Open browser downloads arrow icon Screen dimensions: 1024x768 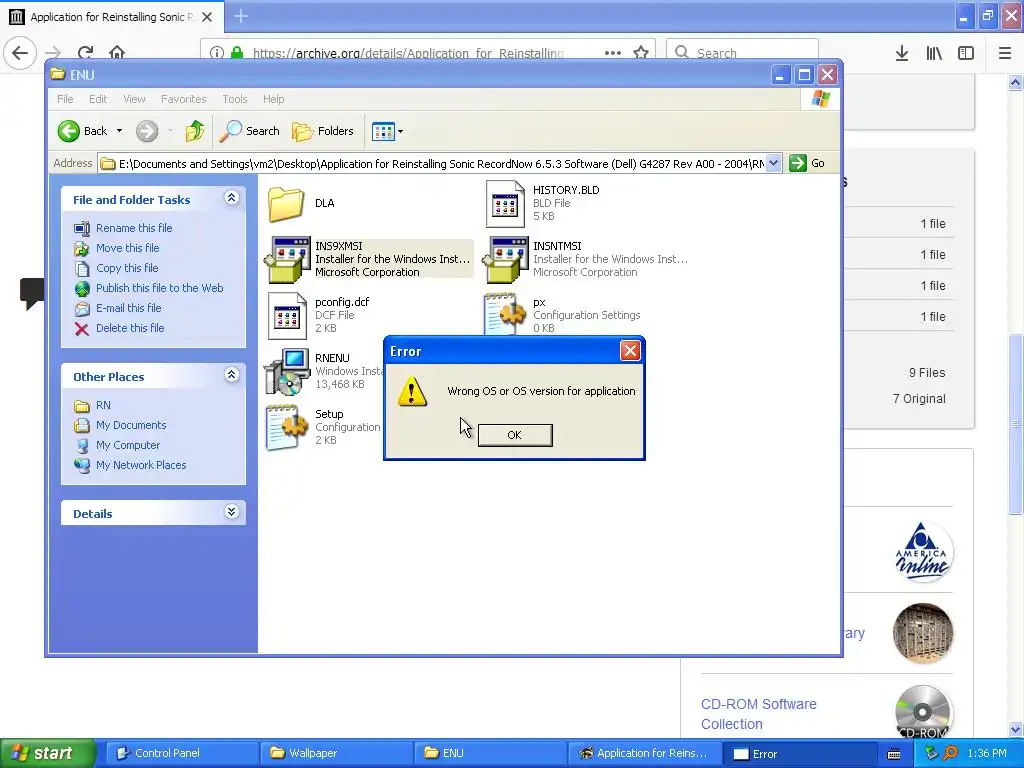pos(902,53)
